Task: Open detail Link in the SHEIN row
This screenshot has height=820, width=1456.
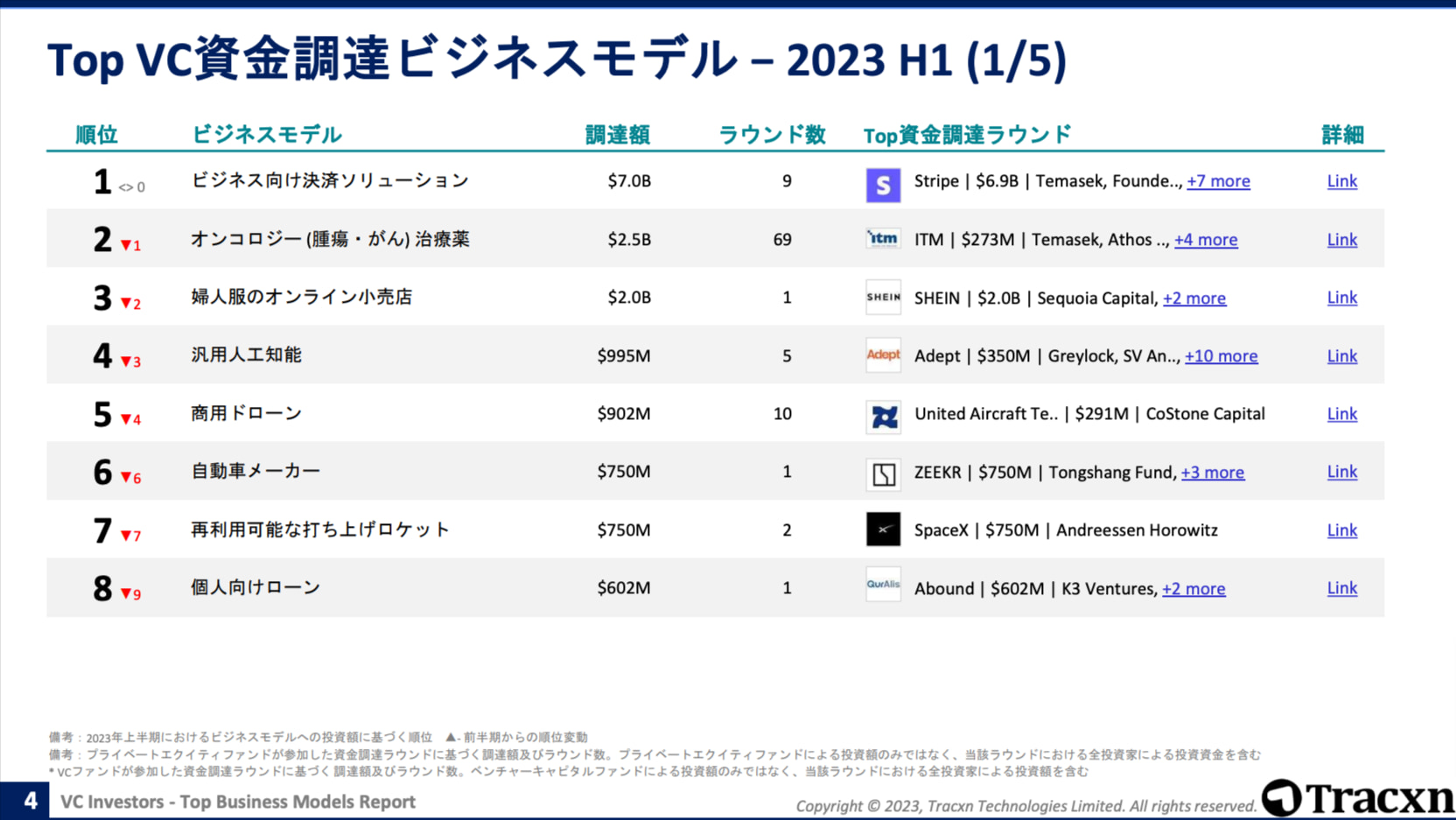Action: point(1341,298)
